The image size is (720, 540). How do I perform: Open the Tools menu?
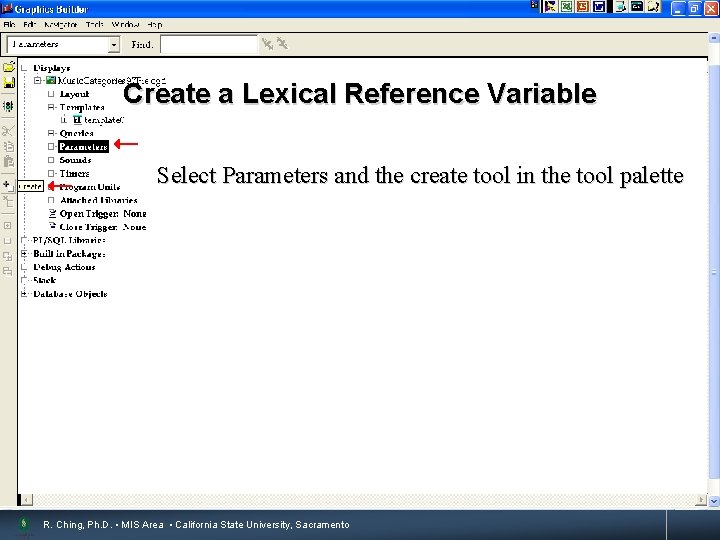pyautogui.click(x=94, y=24)
